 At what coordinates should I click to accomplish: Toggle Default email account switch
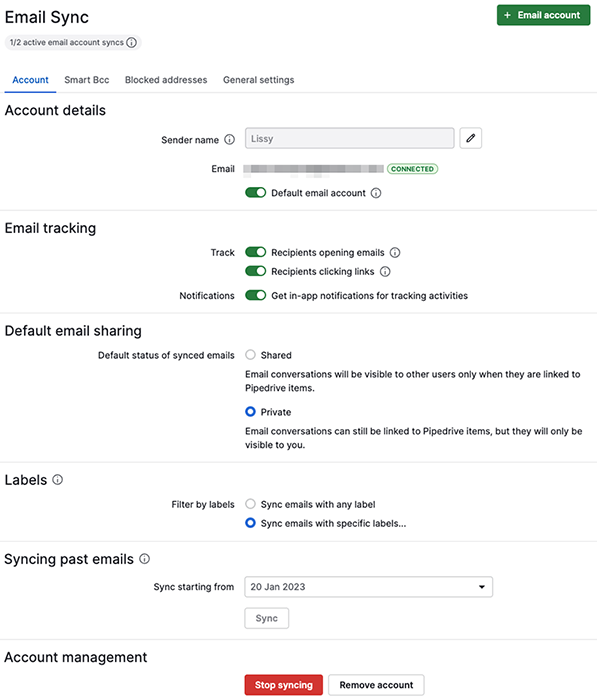[255, 193]
